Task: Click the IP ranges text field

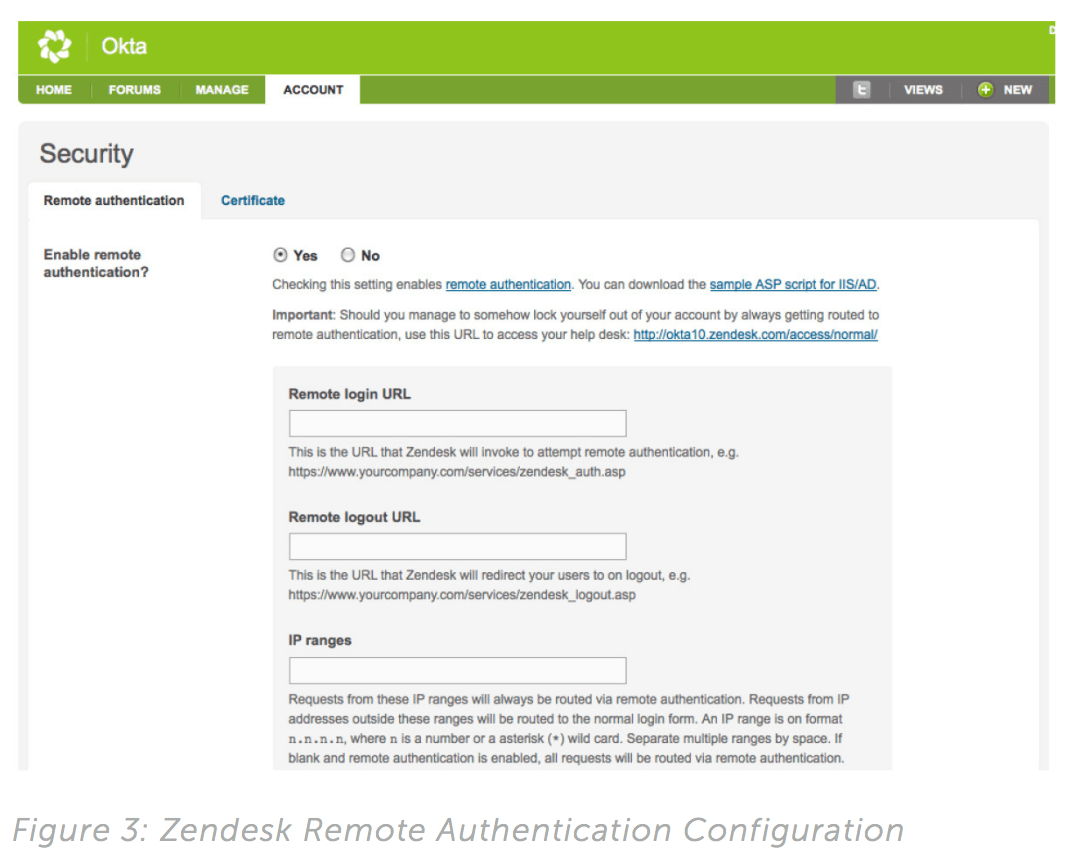Action: [x=457, y=670]
